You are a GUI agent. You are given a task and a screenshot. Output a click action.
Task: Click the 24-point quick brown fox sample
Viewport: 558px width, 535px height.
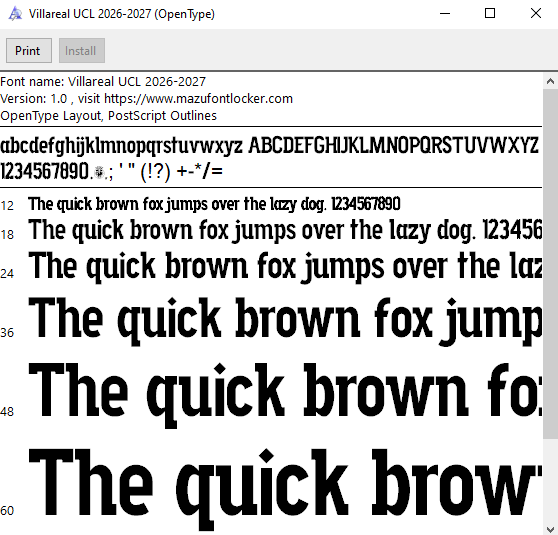click(x=285, y=267)
